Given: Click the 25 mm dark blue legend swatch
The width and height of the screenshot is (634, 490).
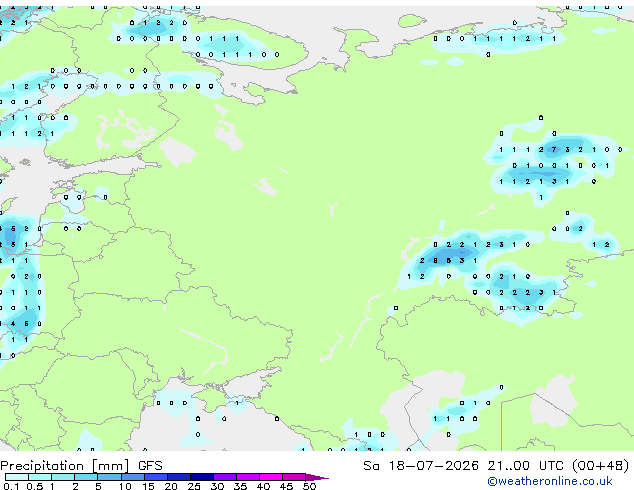Looking at the screenshot, I should 201,477.
